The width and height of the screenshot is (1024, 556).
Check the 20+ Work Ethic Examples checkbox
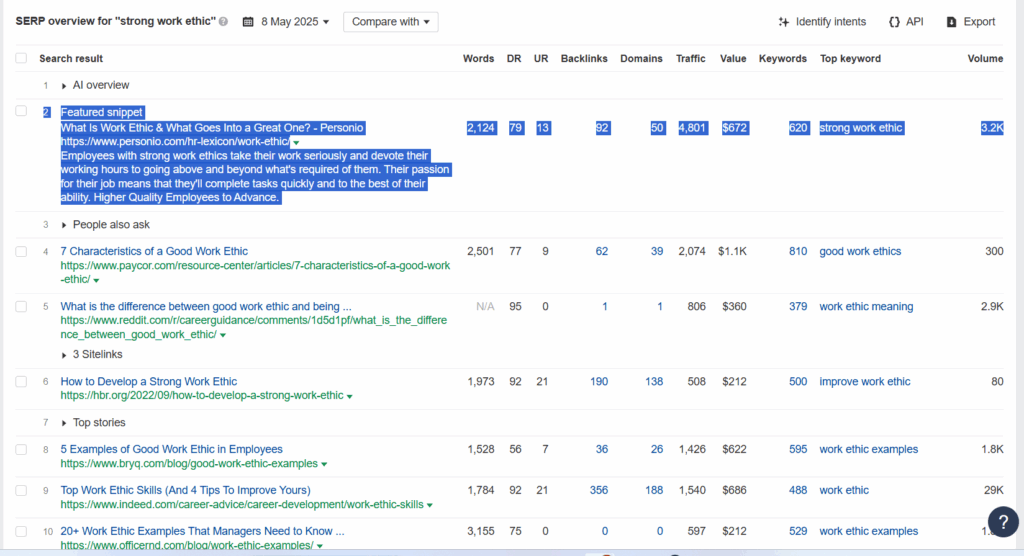[x=22, y=531]
